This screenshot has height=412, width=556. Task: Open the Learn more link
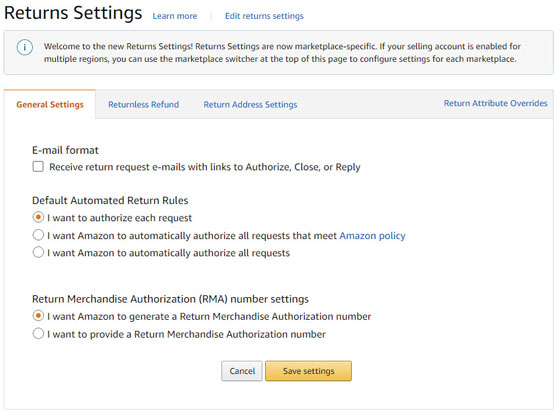(x=174, y=16)
